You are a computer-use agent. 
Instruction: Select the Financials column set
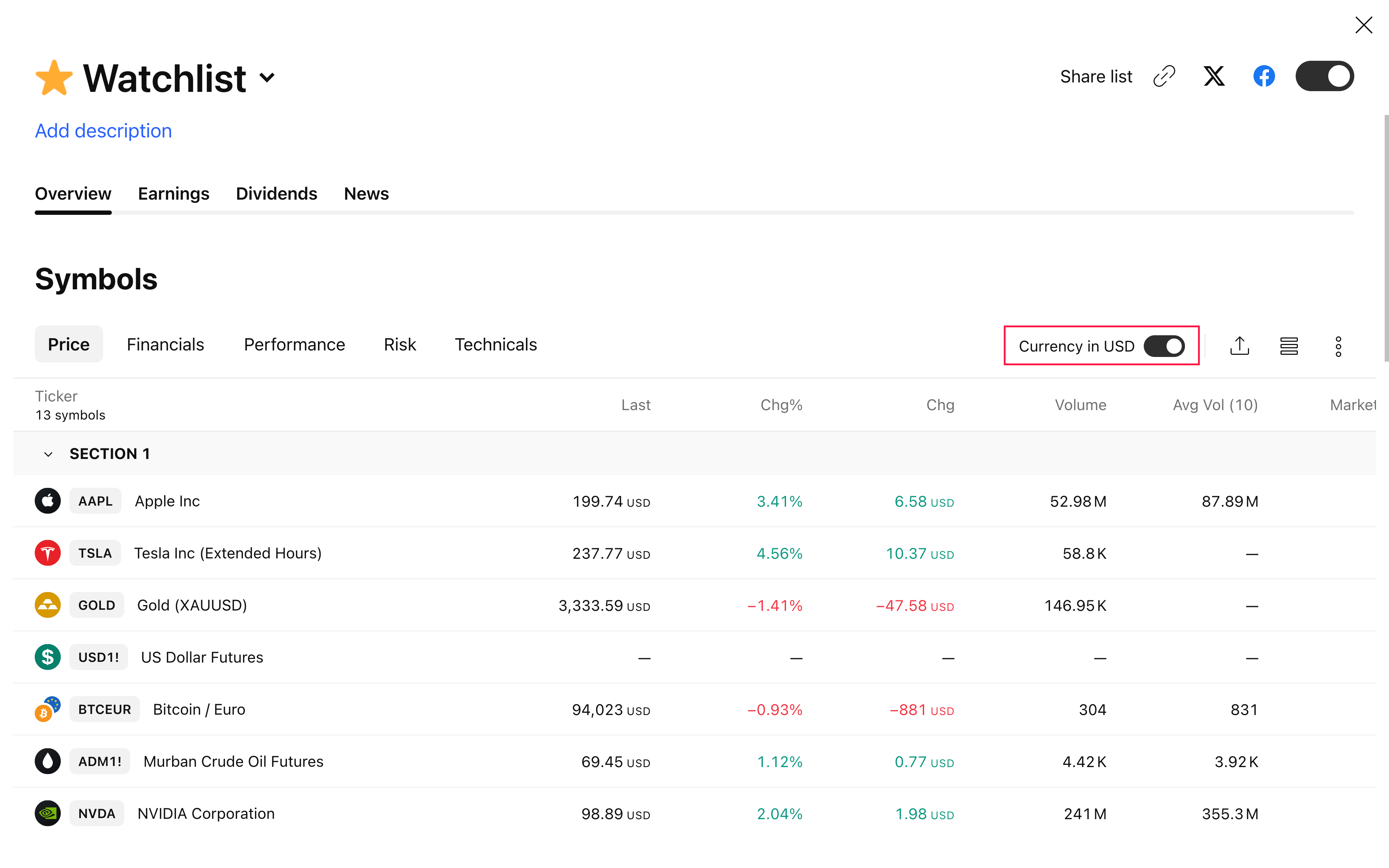pyautogui.click(x=165, y=344)
